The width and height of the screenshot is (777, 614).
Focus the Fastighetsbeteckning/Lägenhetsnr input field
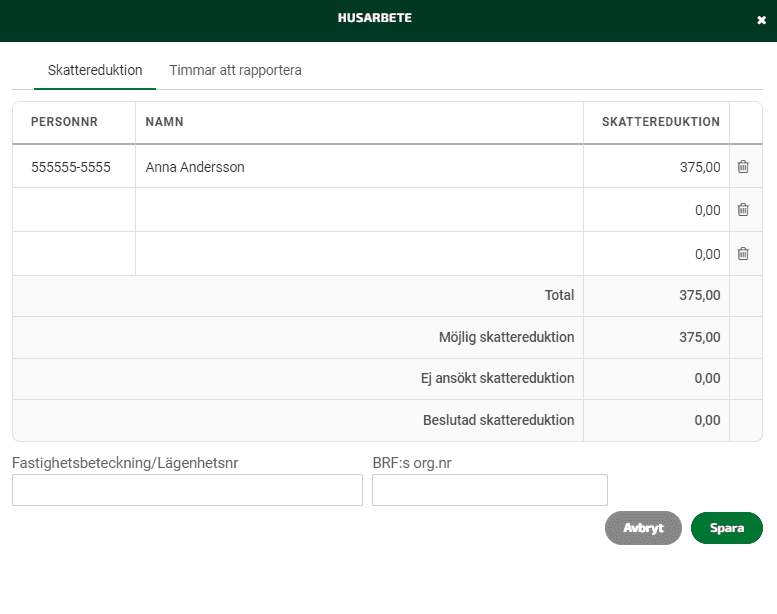point(187,490)
